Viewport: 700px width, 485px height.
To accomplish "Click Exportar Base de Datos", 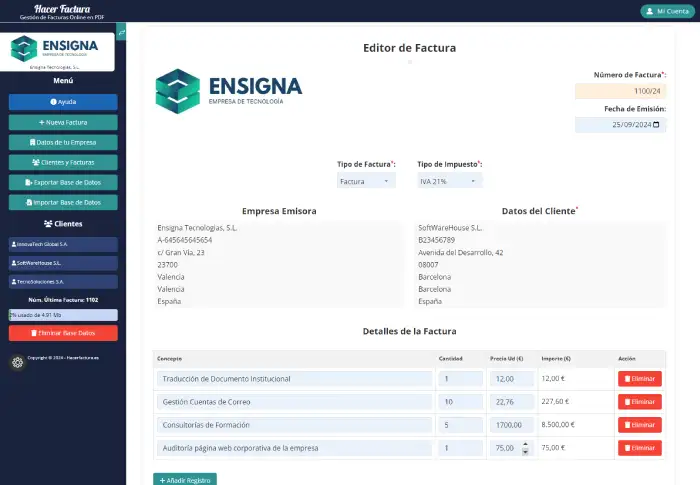I will (x=63, y=182).
